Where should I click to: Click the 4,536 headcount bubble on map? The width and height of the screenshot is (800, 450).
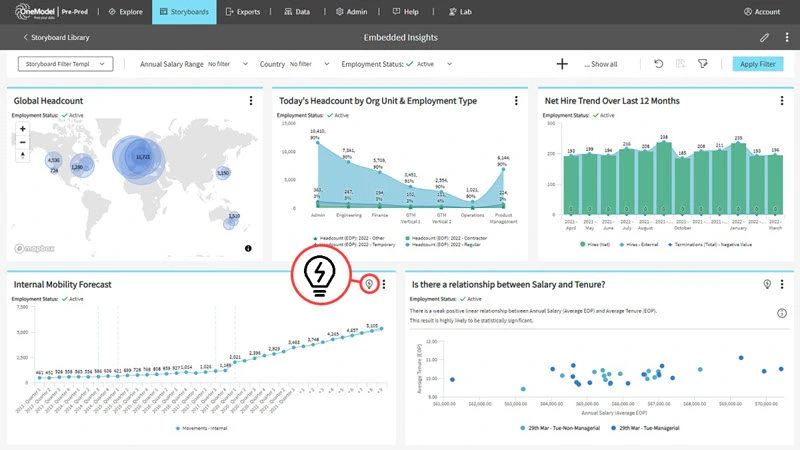[x=54, y=160]
